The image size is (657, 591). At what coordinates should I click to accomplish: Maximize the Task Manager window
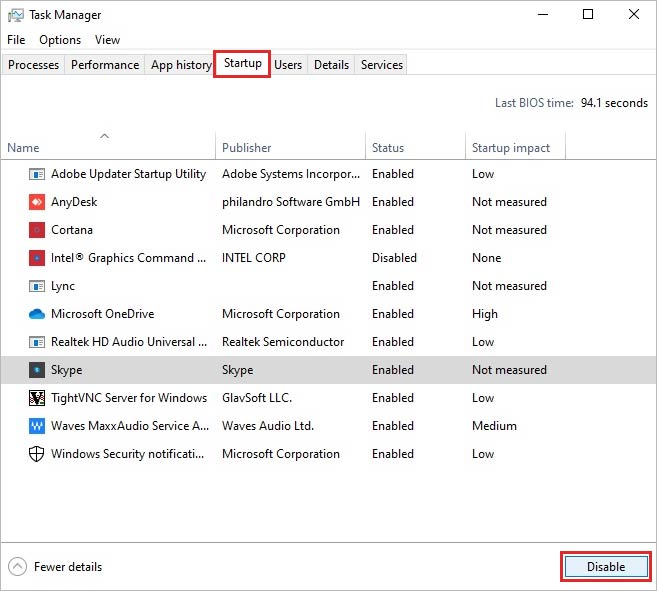pyautogui.click(x=588, y=15)
